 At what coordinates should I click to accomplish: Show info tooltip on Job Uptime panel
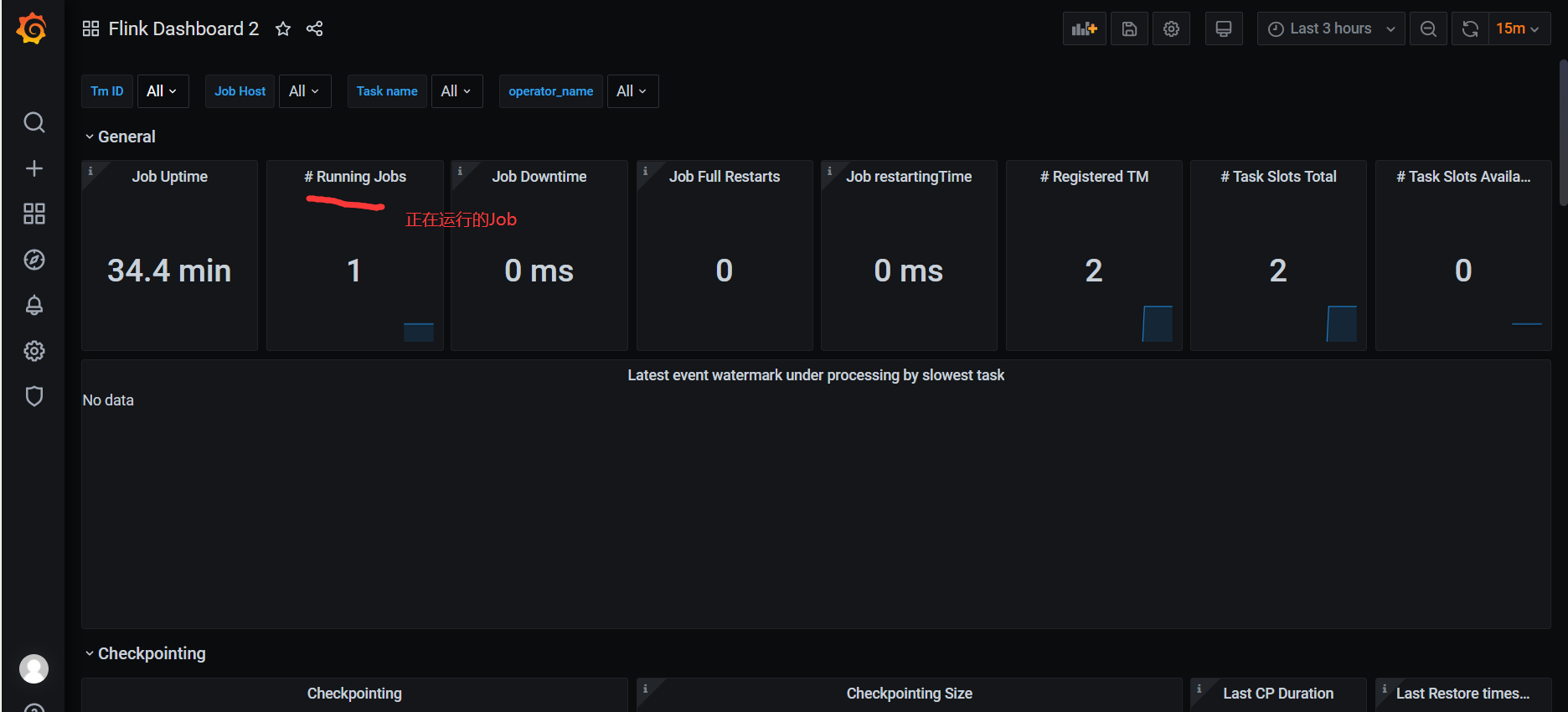(x=90, y=171)
